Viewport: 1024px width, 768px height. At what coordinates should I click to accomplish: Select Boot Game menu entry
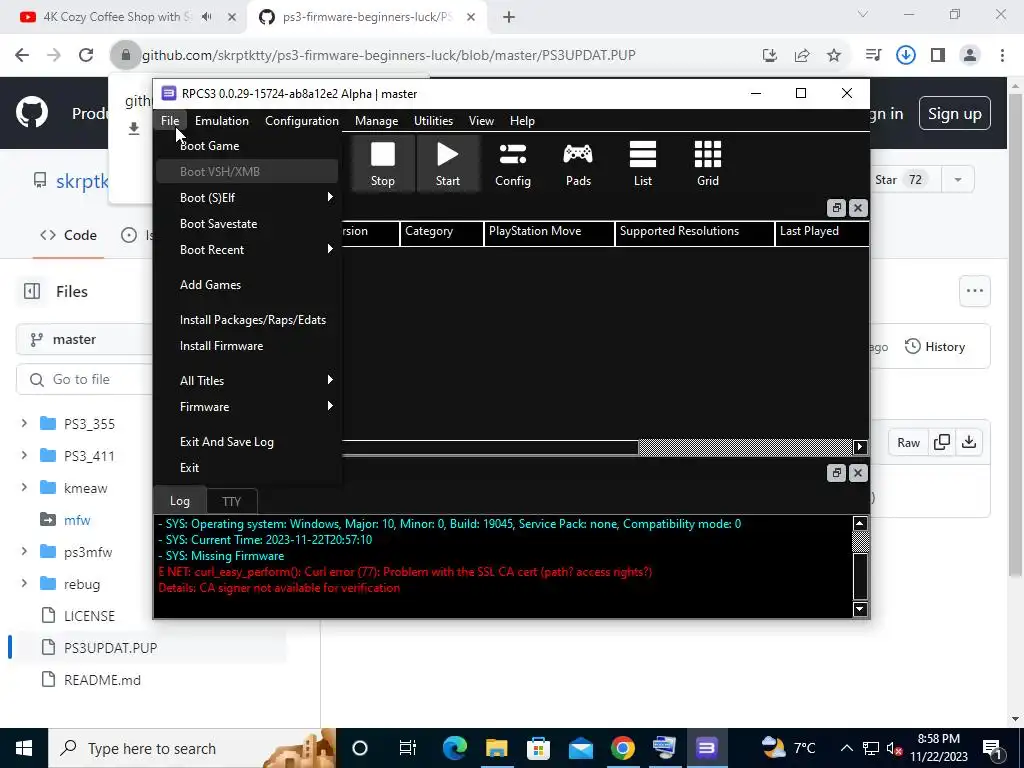pos(248,146)
